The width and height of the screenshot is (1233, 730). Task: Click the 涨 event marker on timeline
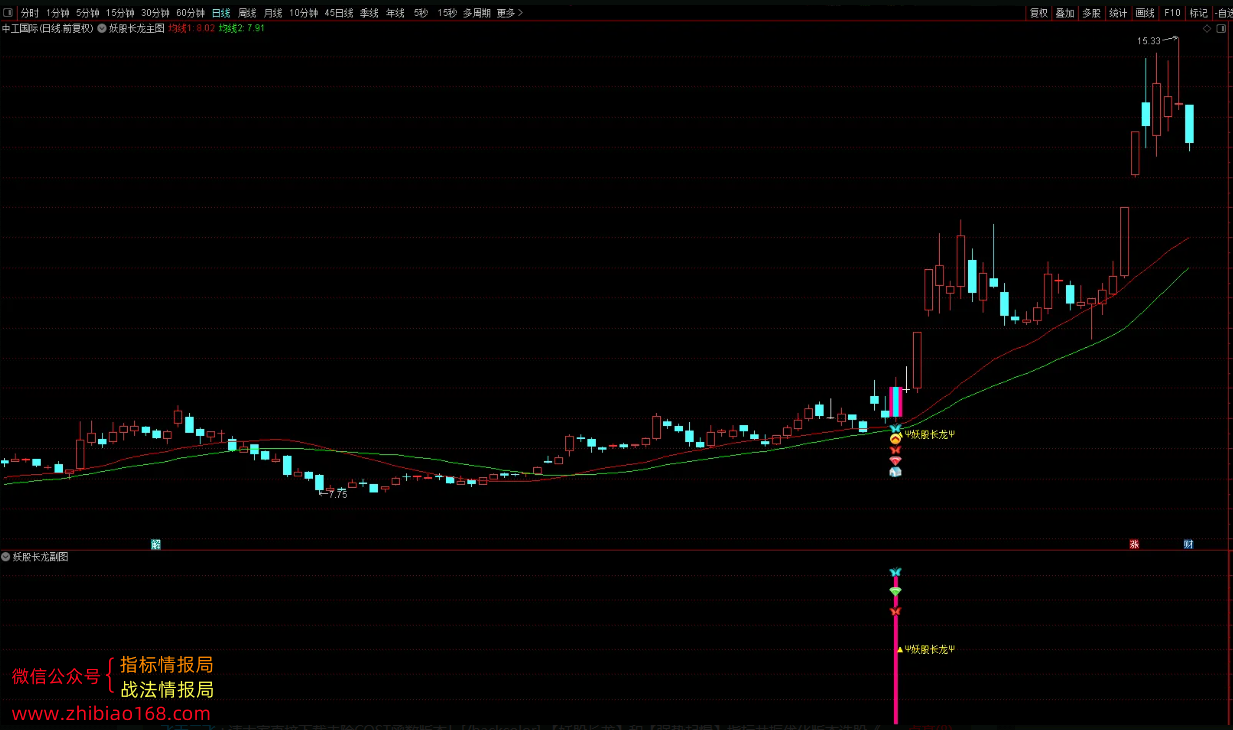(1134, 544)
